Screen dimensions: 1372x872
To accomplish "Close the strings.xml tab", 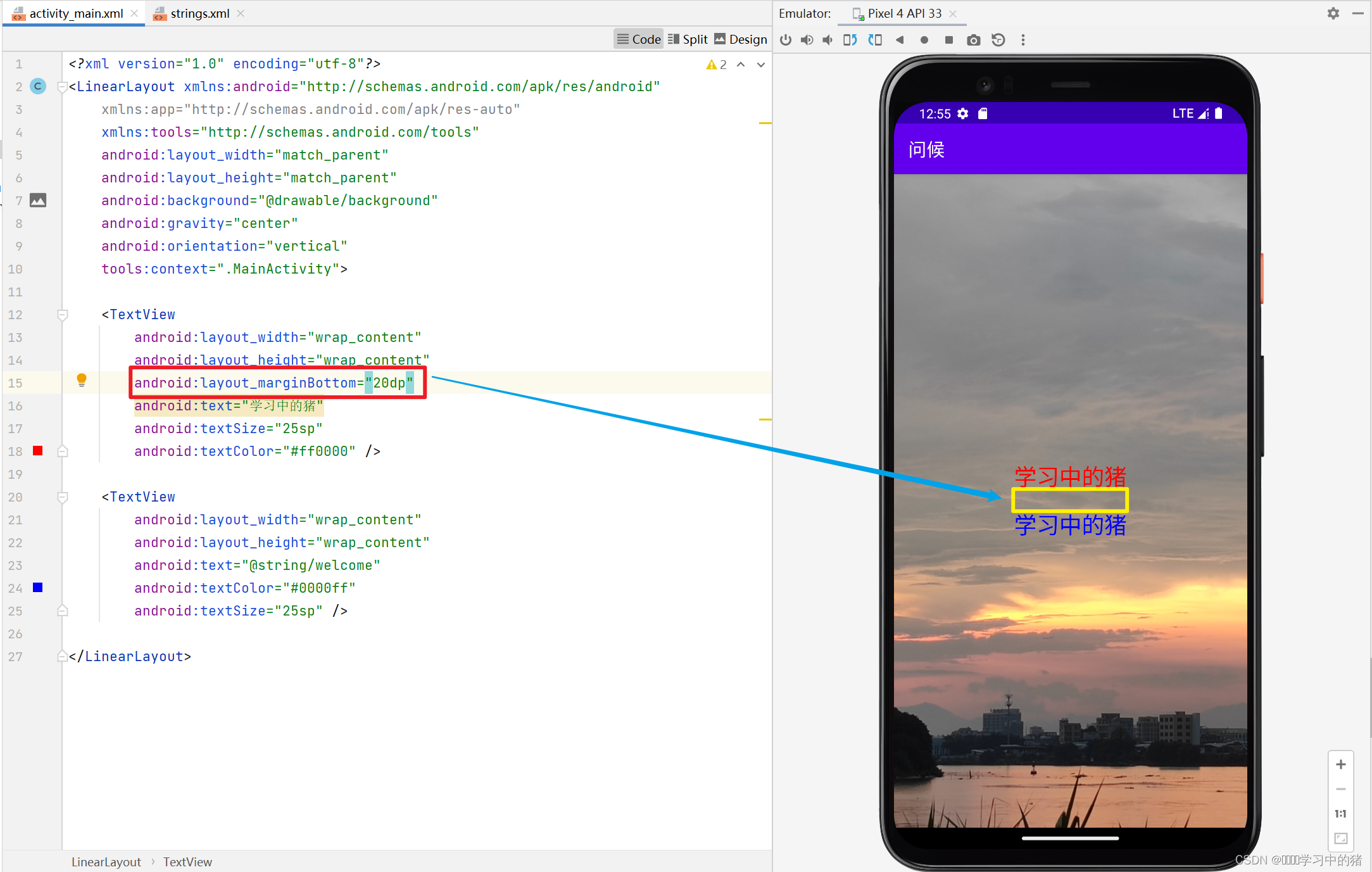I will (x=241, y=13).
